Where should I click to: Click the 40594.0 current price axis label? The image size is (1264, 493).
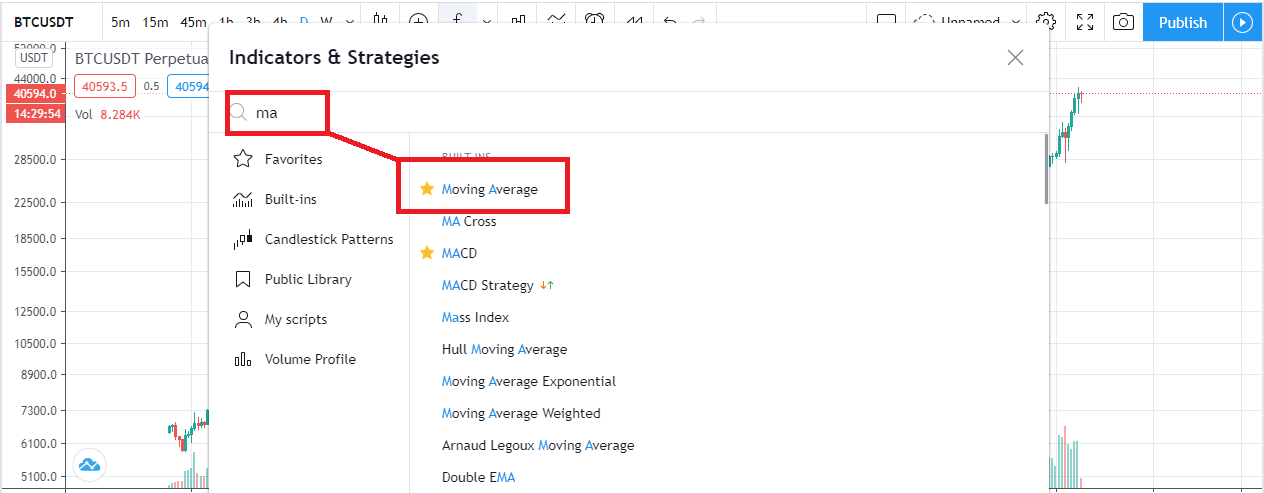pos(34,94)
